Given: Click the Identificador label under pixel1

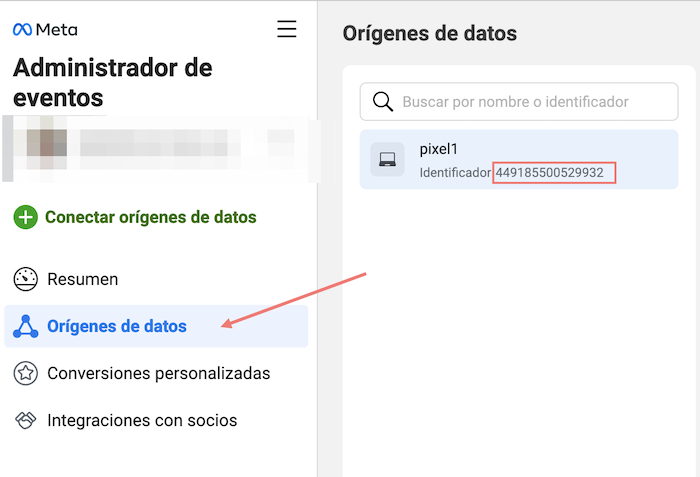Looking at the screenshot, I should [x=455, y=173].
